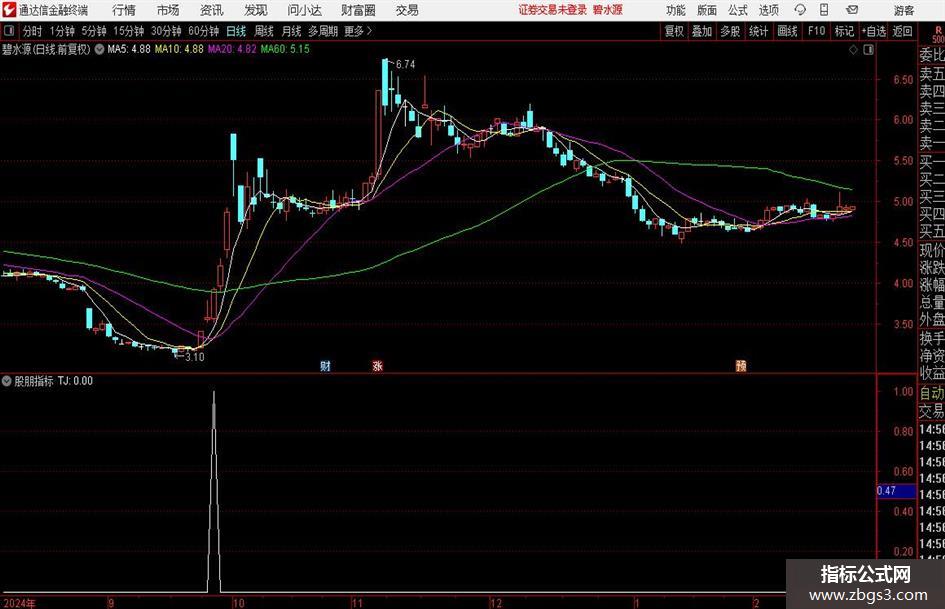
Task: Open the R 500 icon at top right
Action: 938,34
